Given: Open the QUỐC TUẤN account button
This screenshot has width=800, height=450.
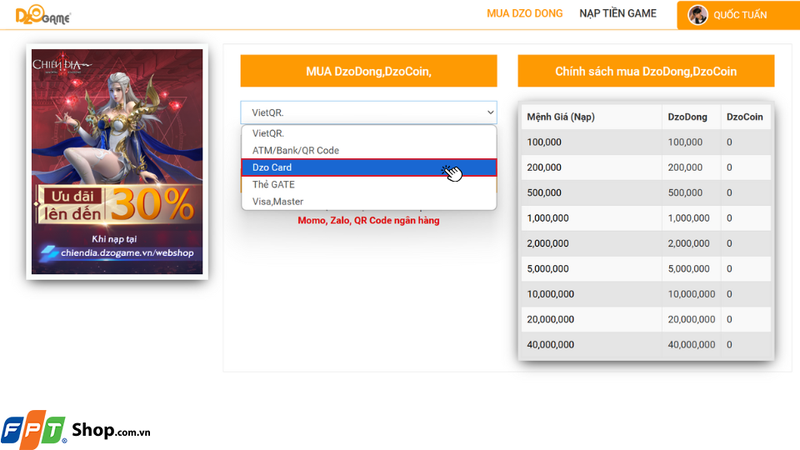Looking at the screenshot, I should [738, 15].
